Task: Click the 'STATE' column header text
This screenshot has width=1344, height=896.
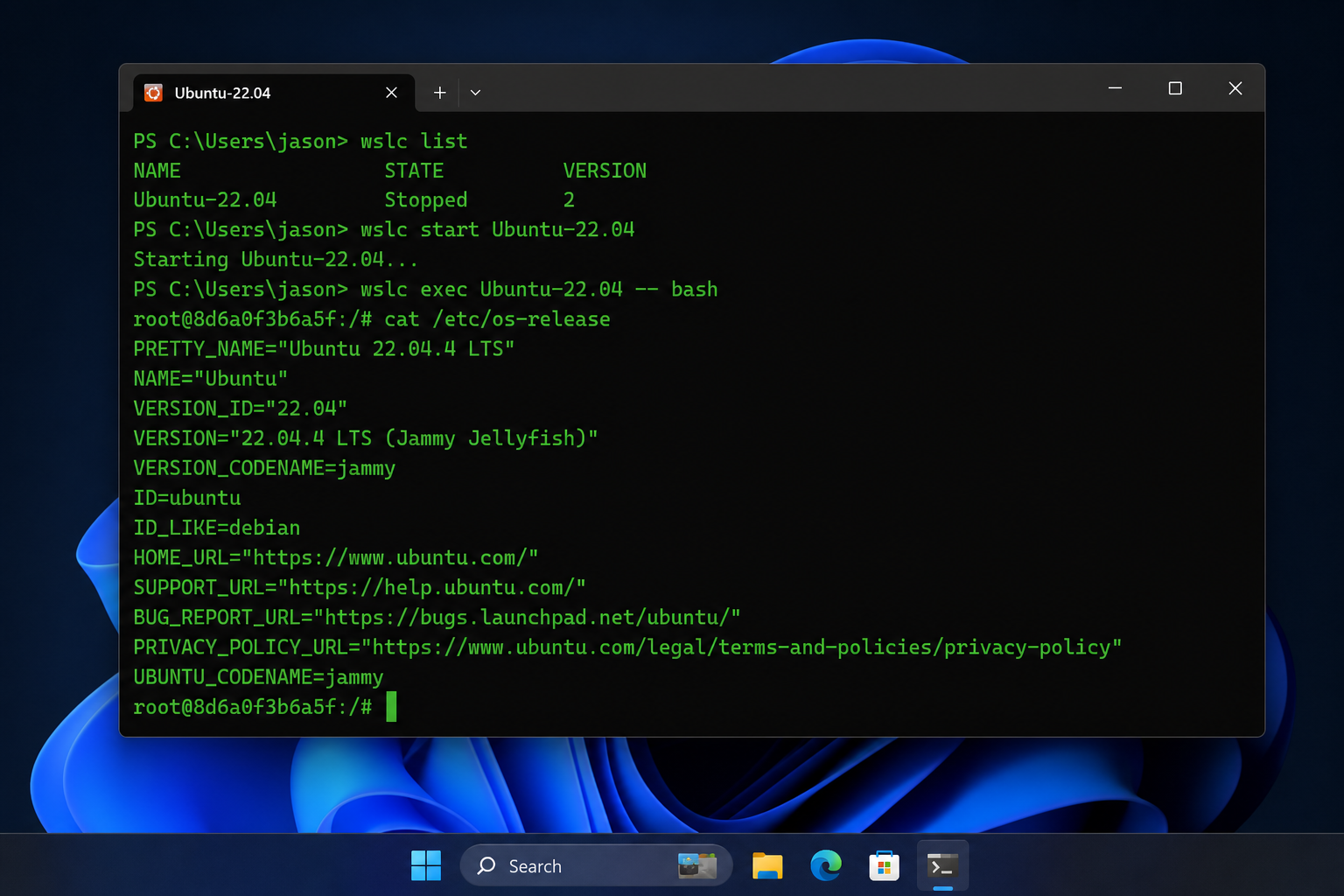Action: 414,171
